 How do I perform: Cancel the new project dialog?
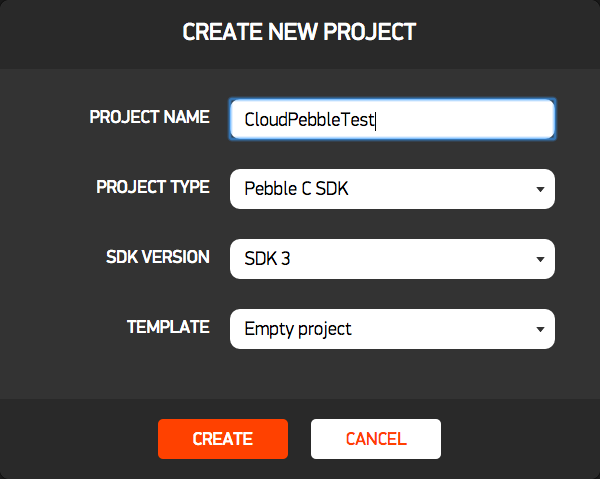tap(375, 438)
